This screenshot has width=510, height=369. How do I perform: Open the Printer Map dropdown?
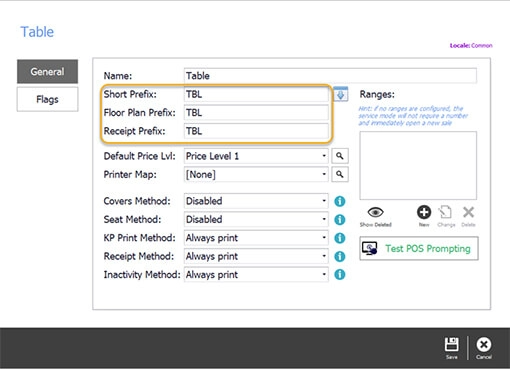click(256, 174)
